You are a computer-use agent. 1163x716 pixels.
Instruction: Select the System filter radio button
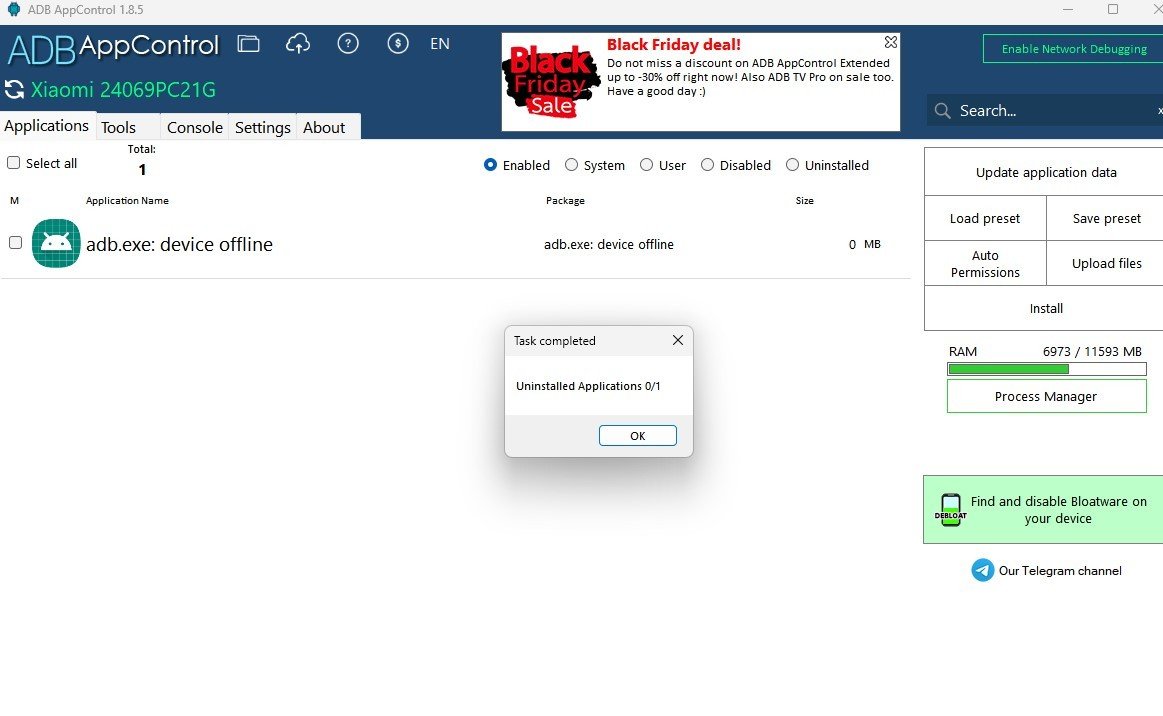click(571, 165)
